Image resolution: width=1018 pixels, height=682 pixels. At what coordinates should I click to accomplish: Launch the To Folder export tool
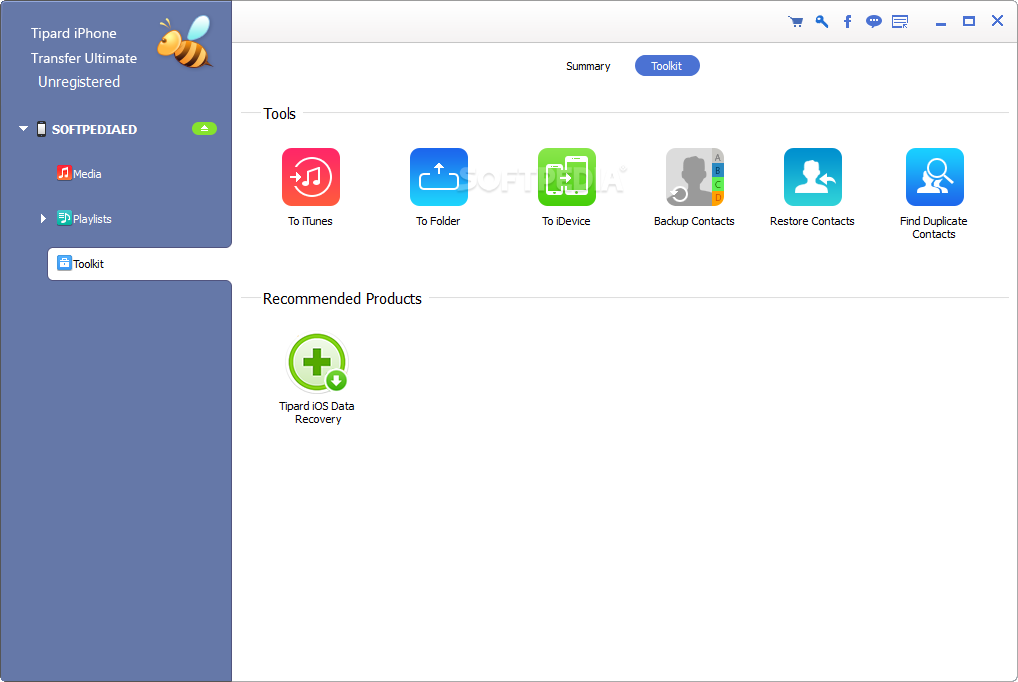[x=439, y=177]
